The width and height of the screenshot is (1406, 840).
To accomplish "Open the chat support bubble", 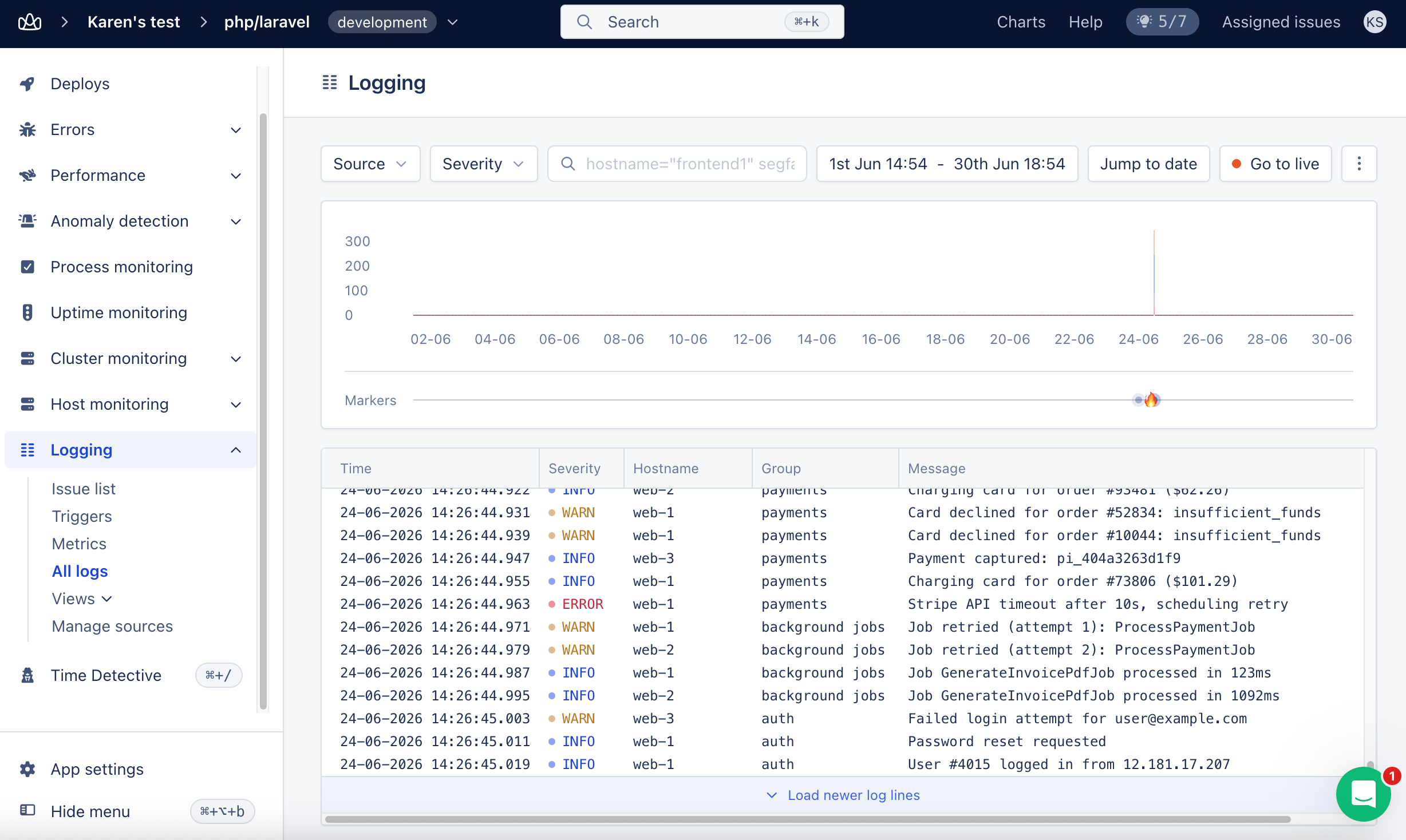I will coord(1363,794).
